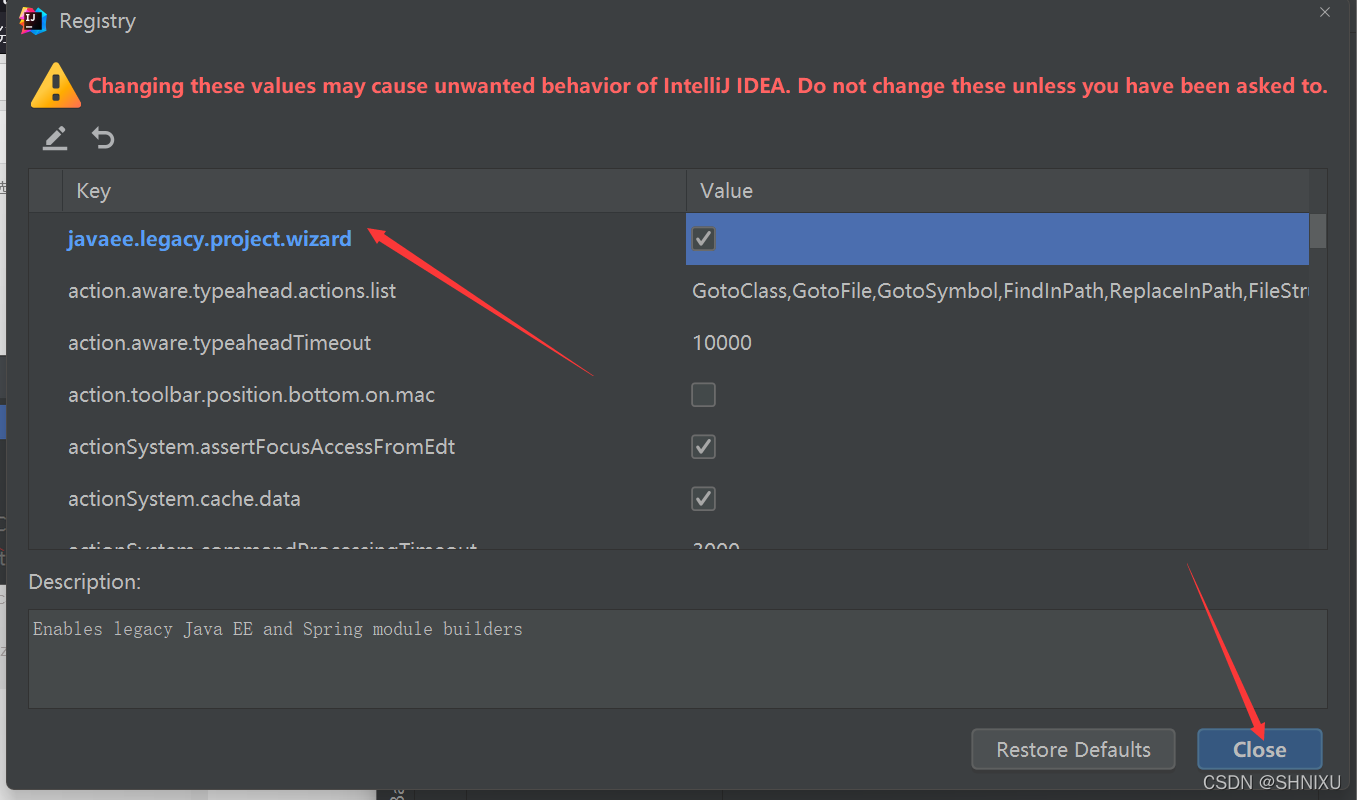Select action.toolbar.position.bottom.on.mac key
Image resolution: width=1357 pixels, height=800 pixels.
click(x=251, y=395)
